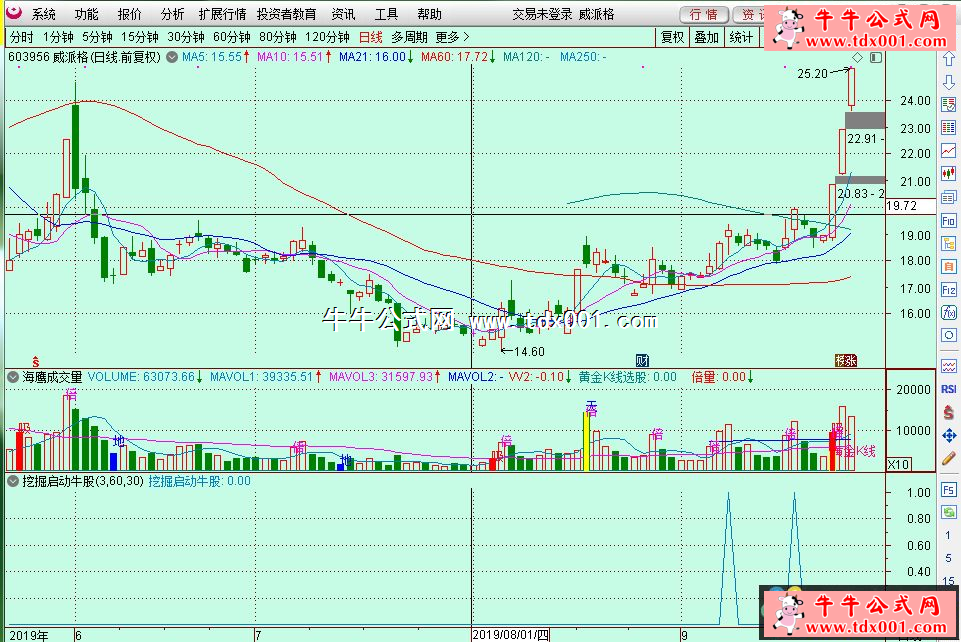Click the F10 icon in sidebar

tap(948, 221)
